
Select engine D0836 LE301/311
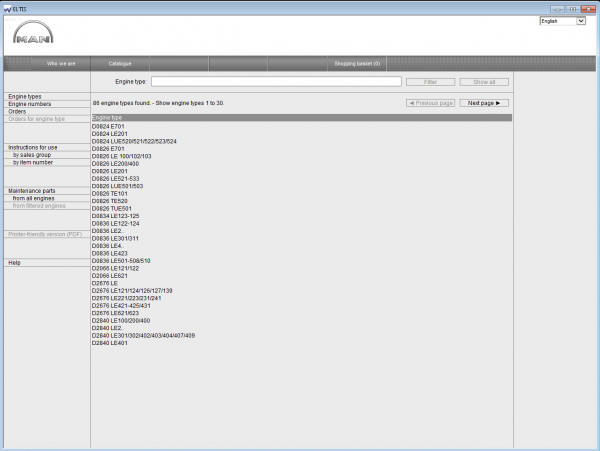[116, 238]
